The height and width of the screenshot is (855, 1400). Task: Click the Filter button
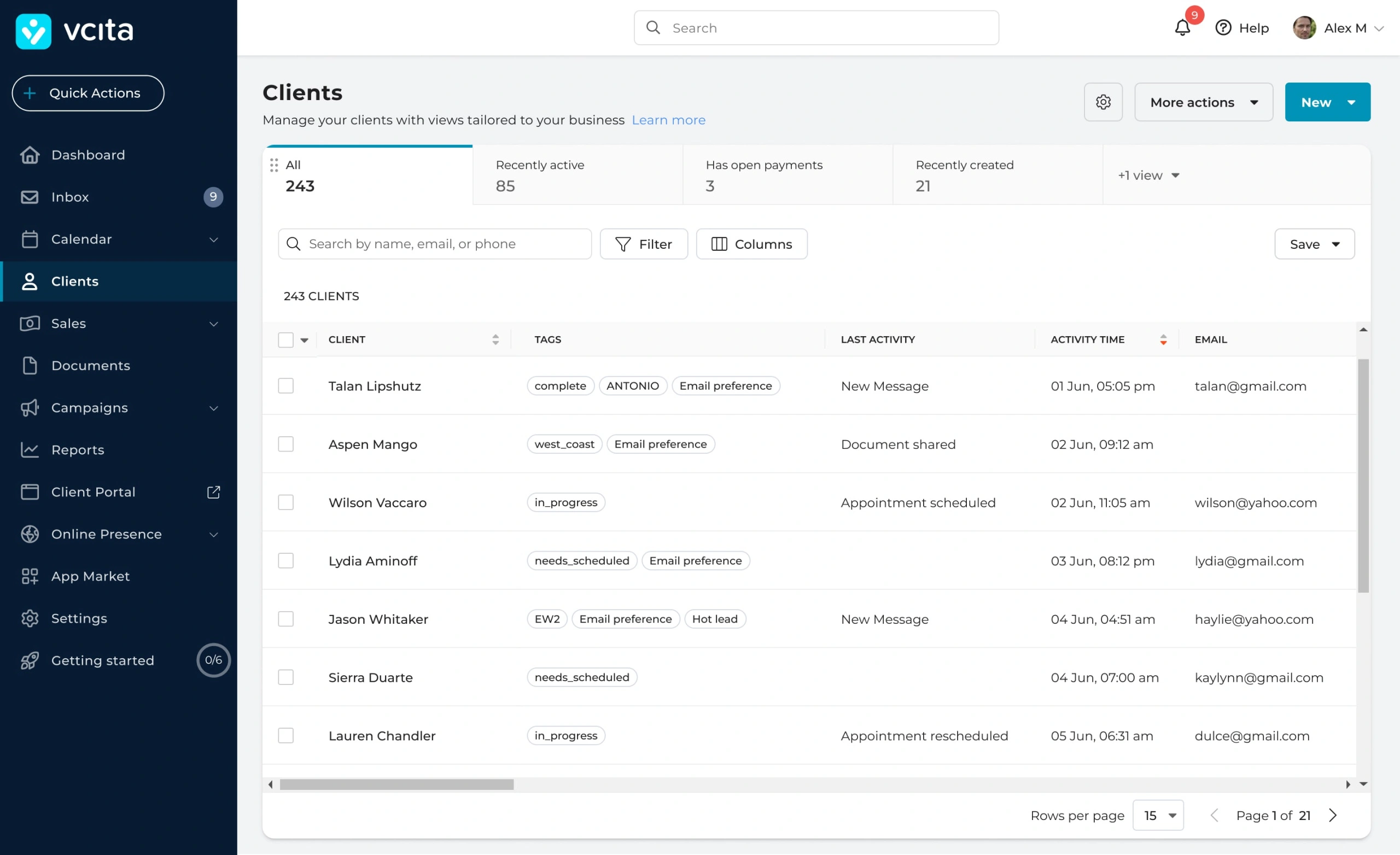[x=644, y=244]
